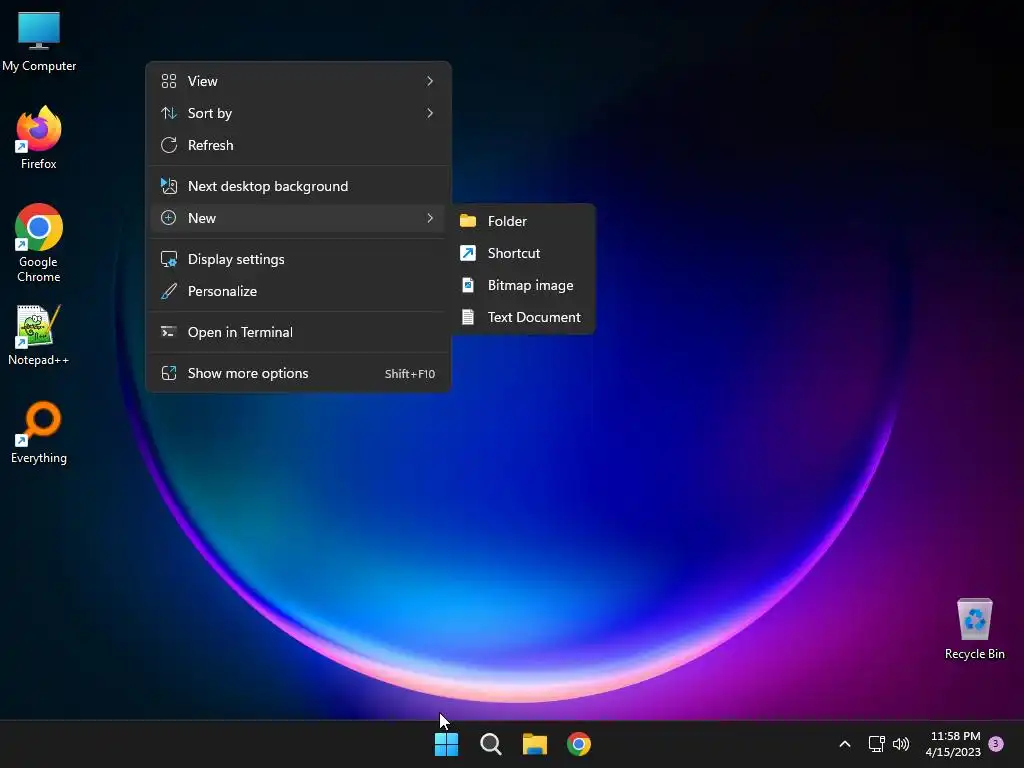Image resolution: width=1024 pixels, height=768 pixels.
Task: Click the plus circle icon beside New
Action: (x=168, y=218)
